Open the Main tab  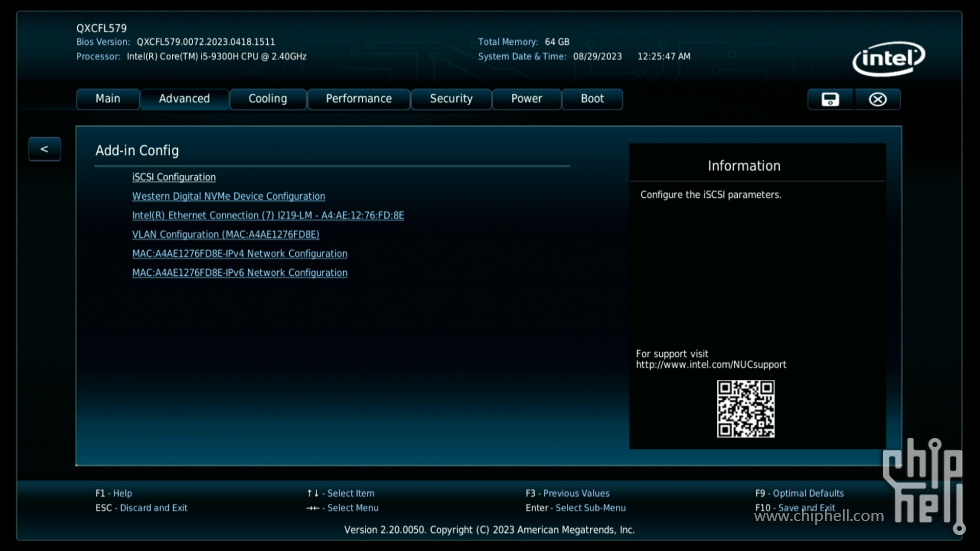[108, 99]
